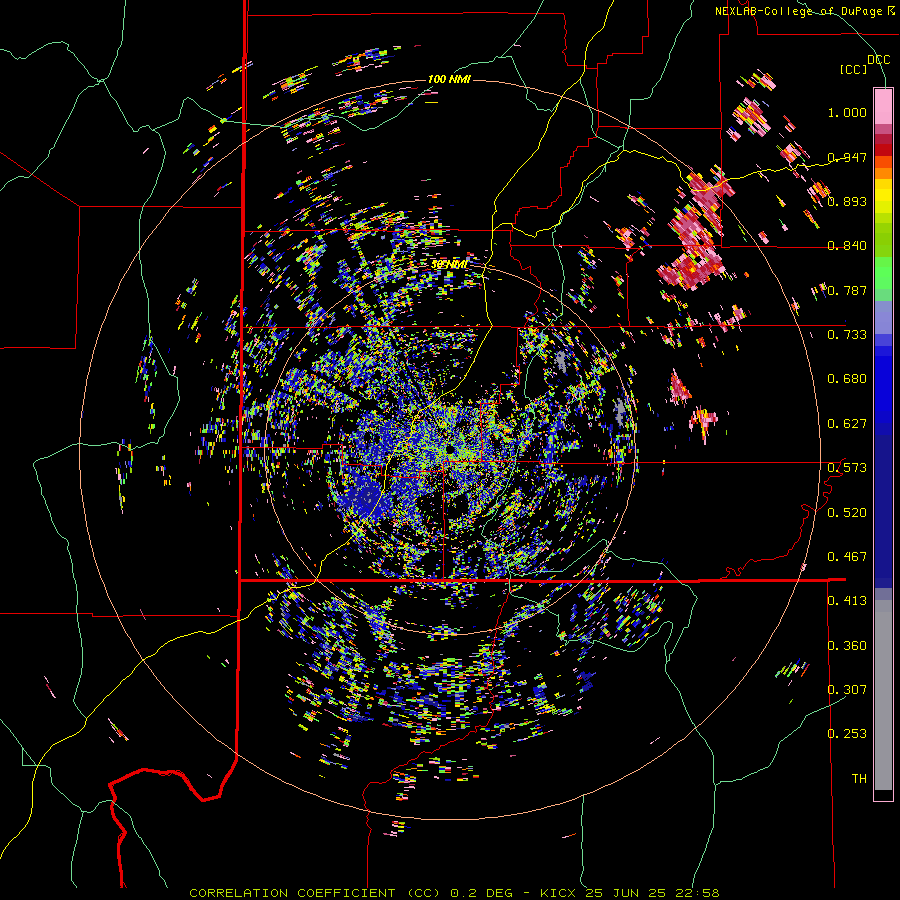Click the [CC] units label

click(854, 69)
